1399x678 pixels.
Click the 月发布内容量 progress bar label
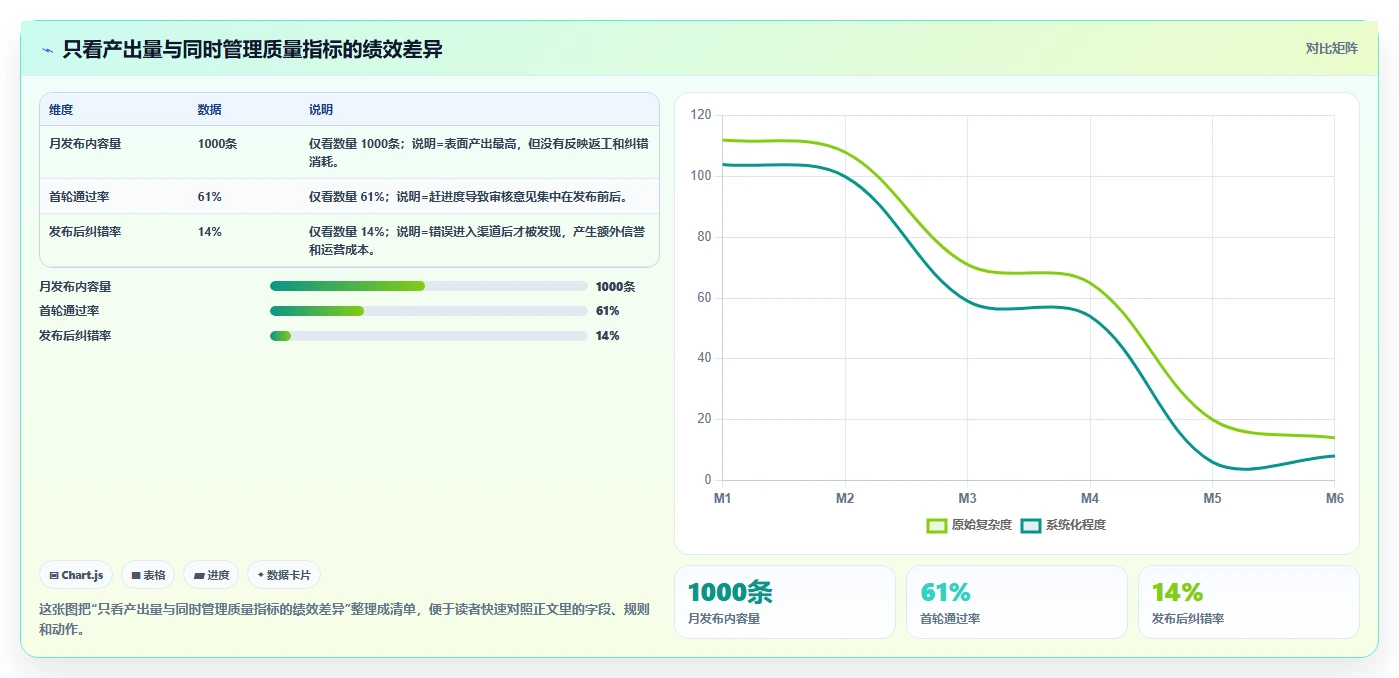[x=75, y=286]
